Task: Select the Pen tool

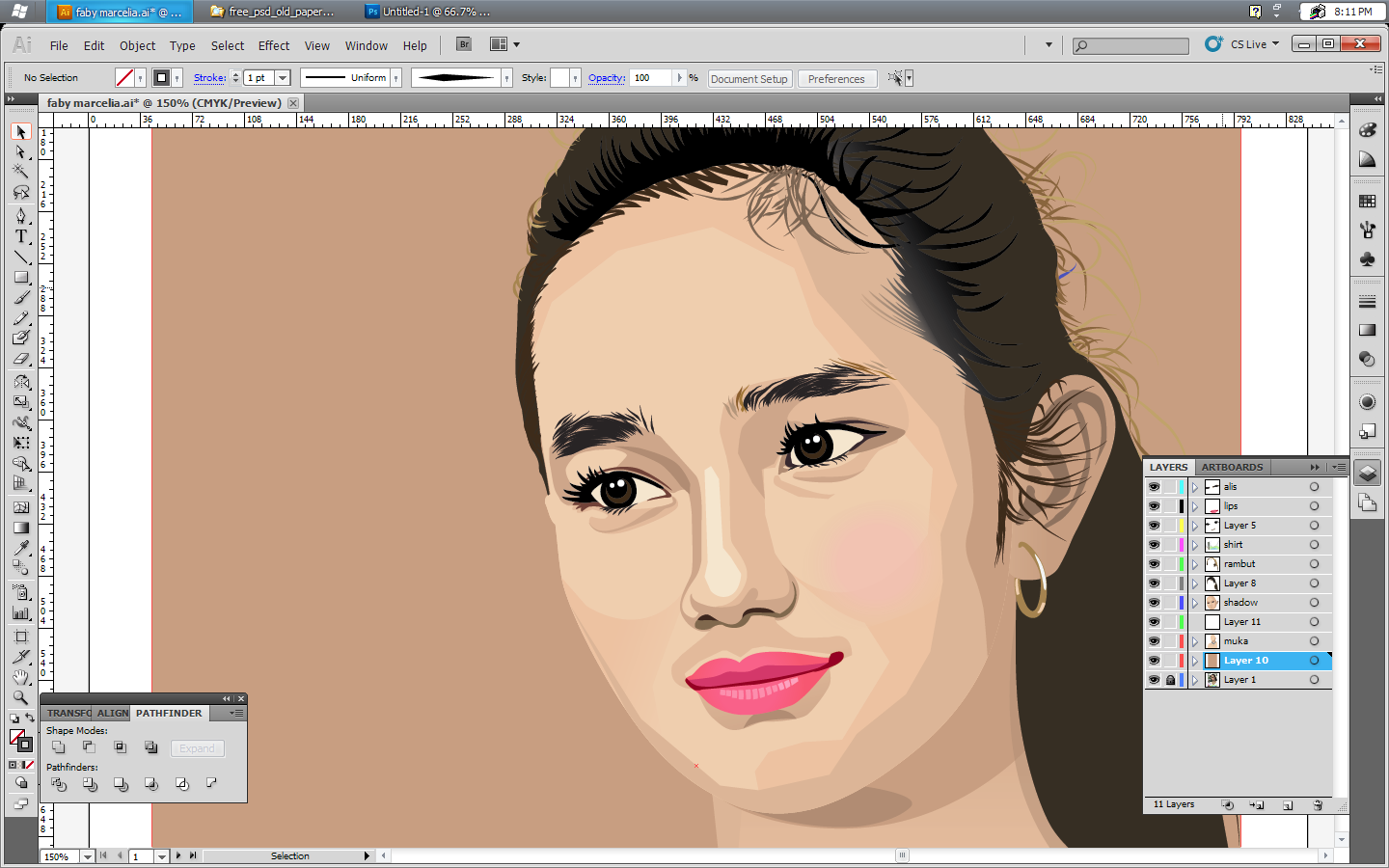Action: coord(21,215)
